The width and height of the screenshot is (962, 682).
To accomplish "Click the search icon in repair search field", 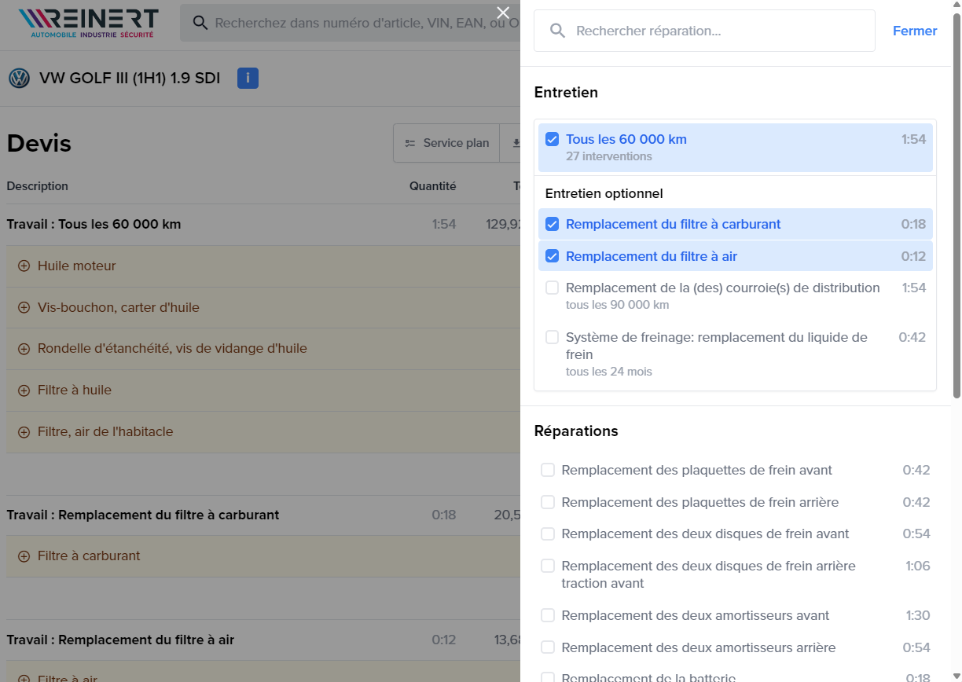I will pyautogui.click(x=557, y=31).
